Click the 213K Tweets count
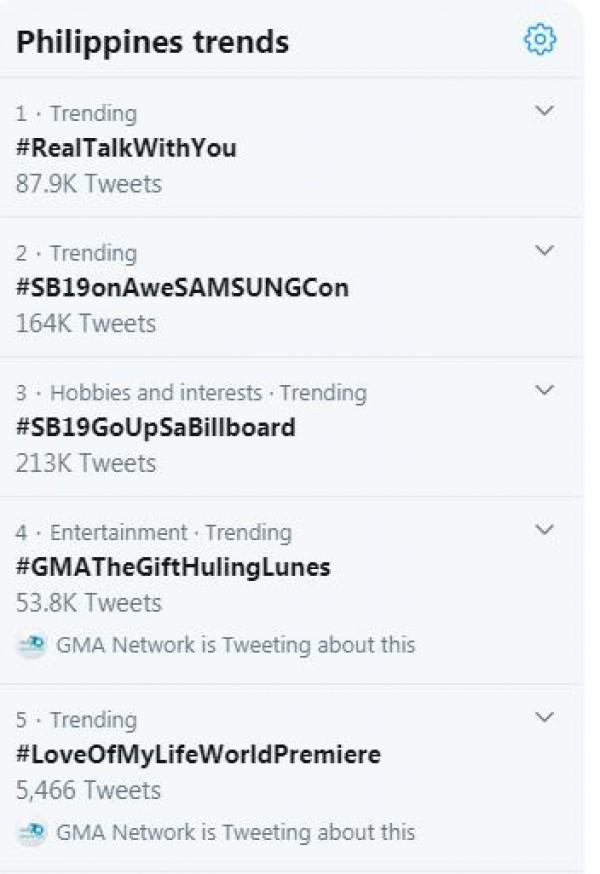 point(86,464)
